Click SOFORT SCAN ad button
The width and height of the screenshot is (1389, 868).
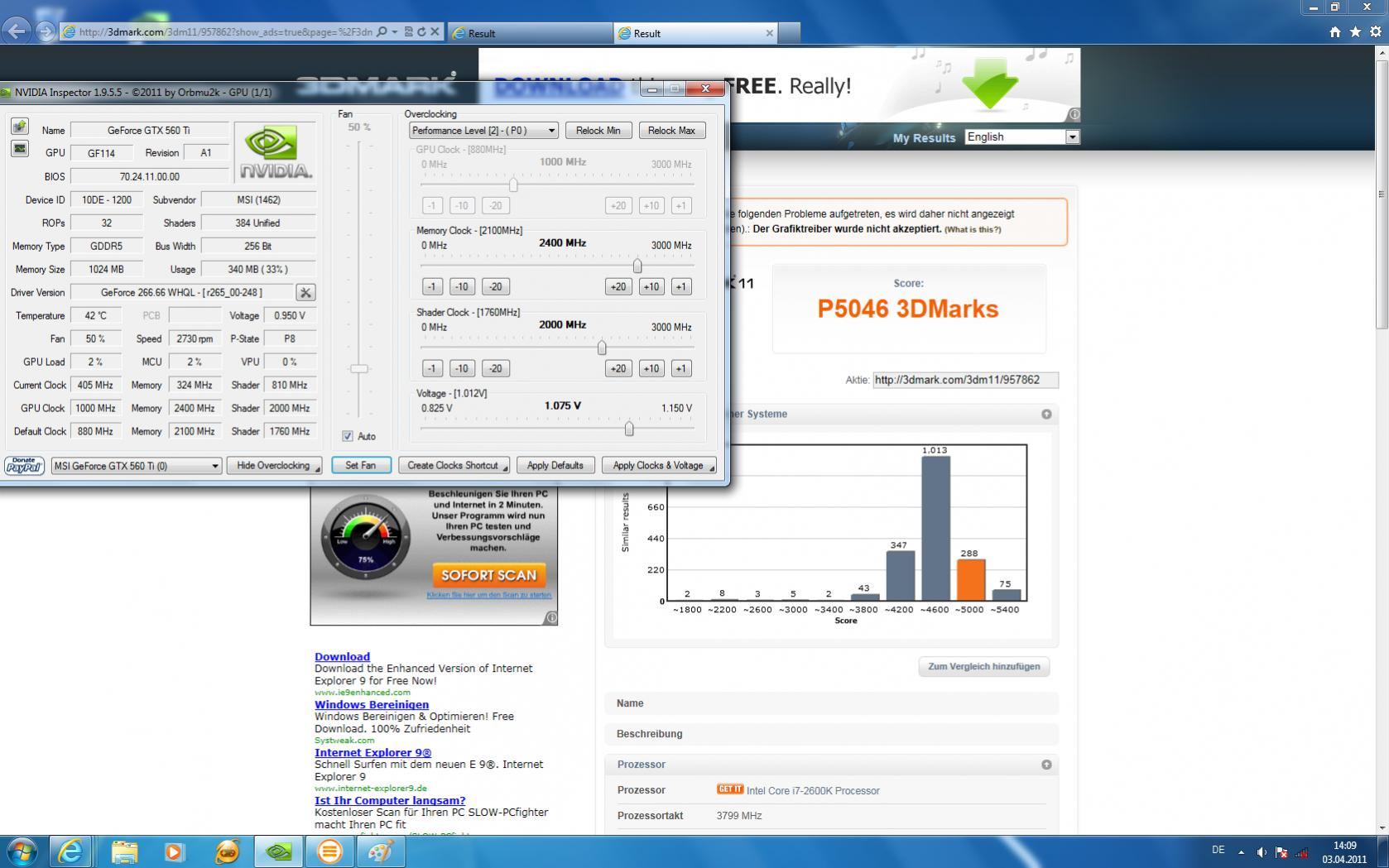pyautogui.click(x=488, y=575)
